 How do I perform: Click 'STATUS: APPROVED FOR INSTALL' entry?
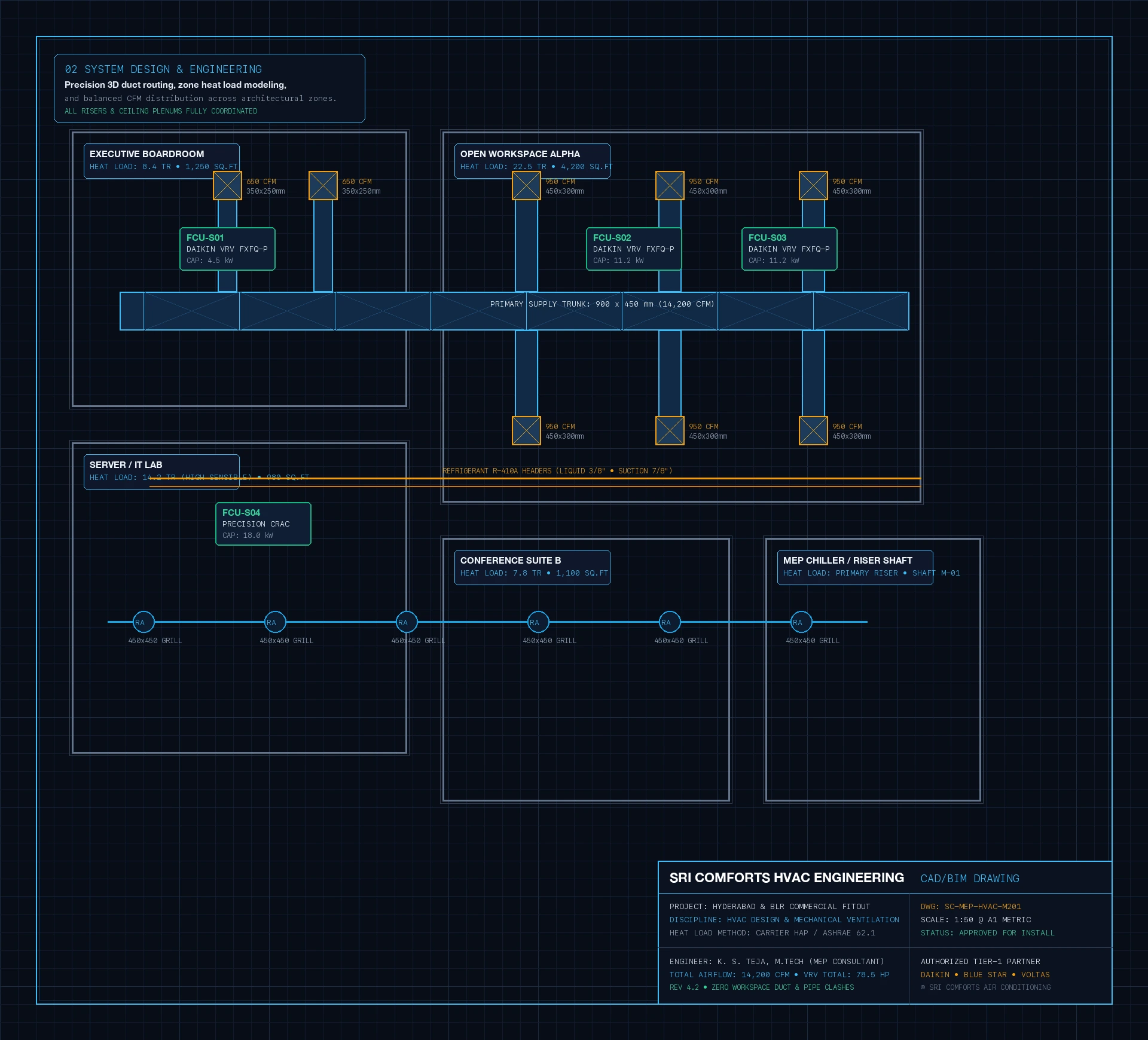tap(988, 933)
